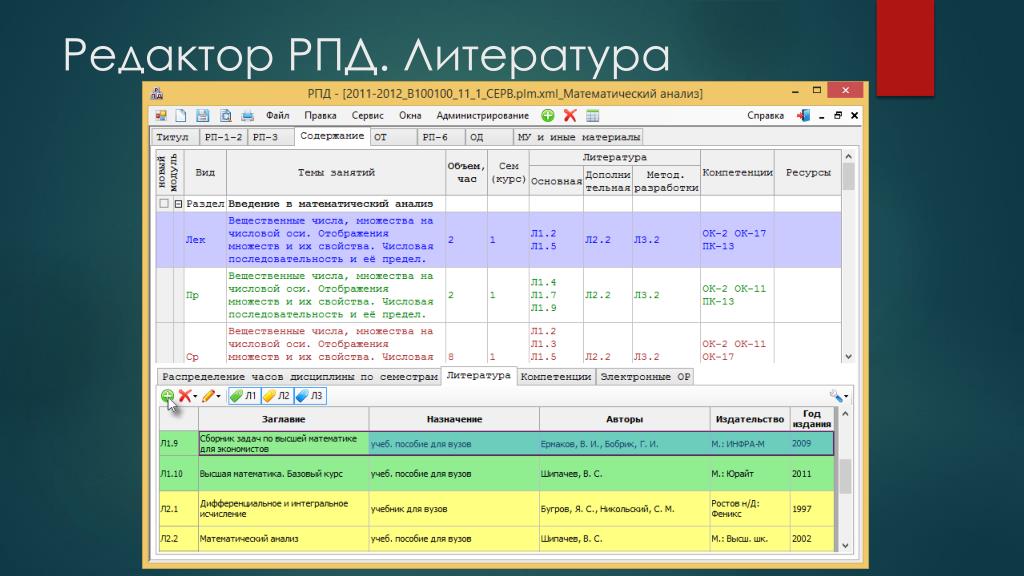Viewport: 1024px width, 576px height.
Task: Click the exit door icon next to Справка
Action: [803, 116]
